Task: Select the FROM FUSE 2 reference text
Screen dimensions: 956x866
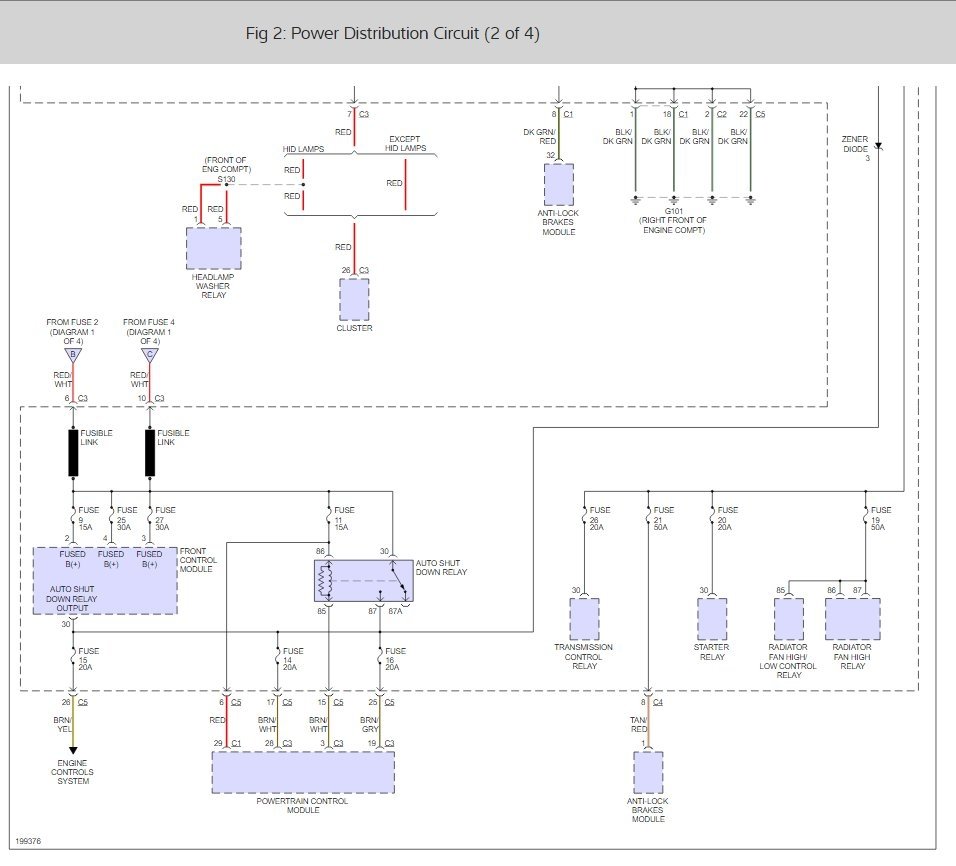Action: coord(73,331)
